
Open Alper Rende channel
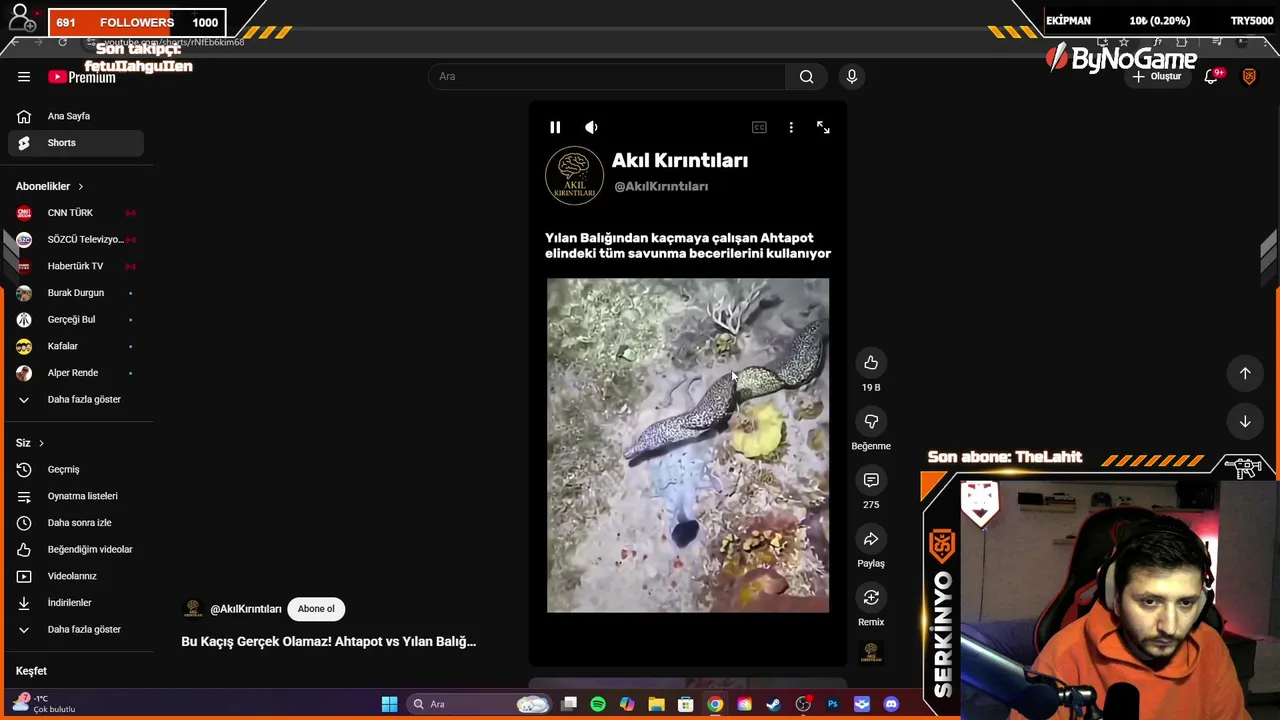(76, 373)
